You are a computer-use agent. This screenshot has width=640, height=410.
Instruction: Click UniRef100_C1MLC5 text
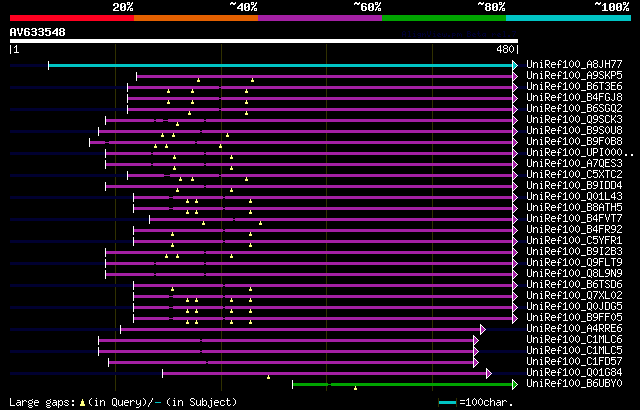pyautogui.click(x=574, y=351)
